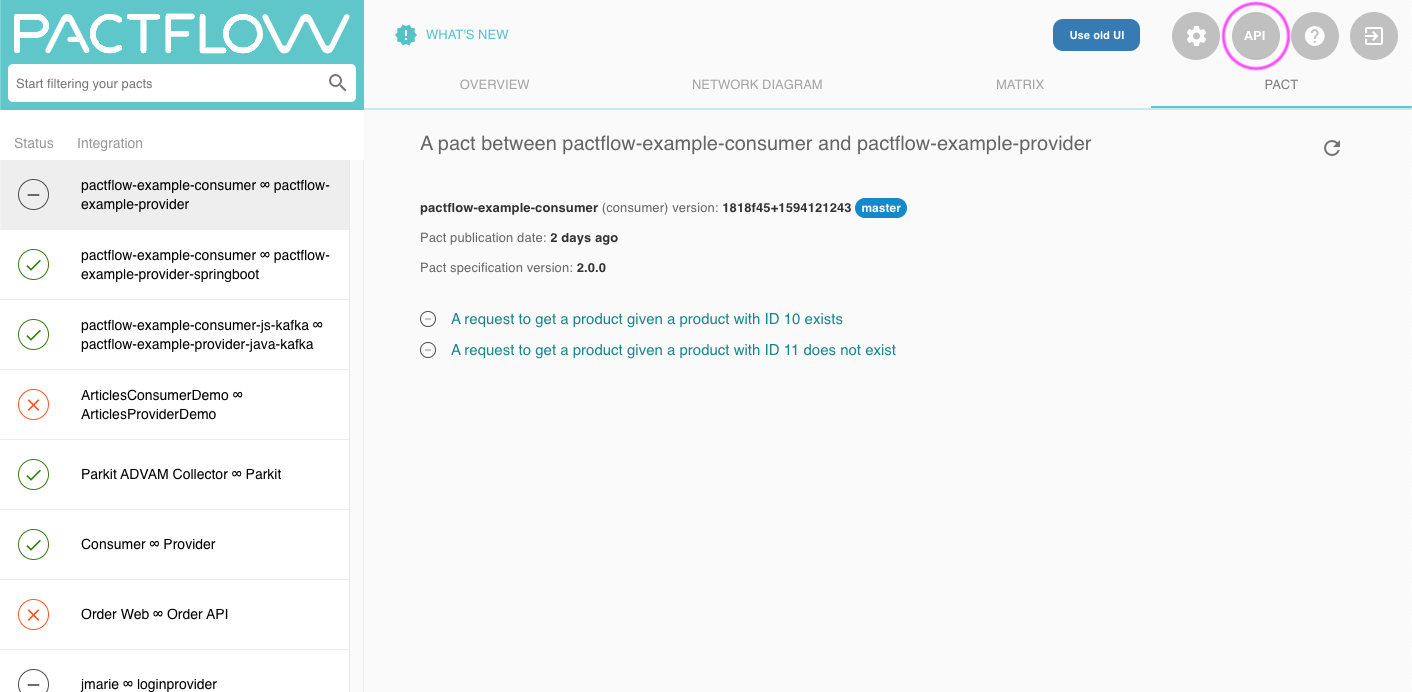Click the green check beside Parkit ADVAM Collector
The image size is (1412, 692).
point(33,474)
